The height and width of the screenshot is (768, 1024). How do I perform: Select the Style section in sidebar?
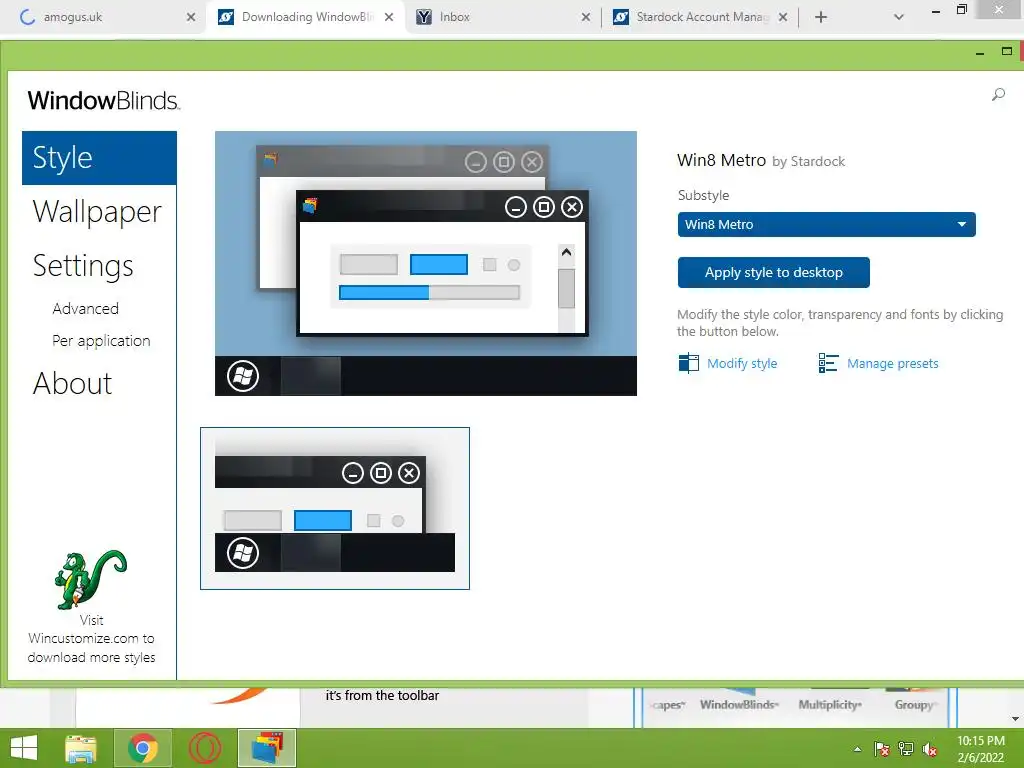coord(99,158)
